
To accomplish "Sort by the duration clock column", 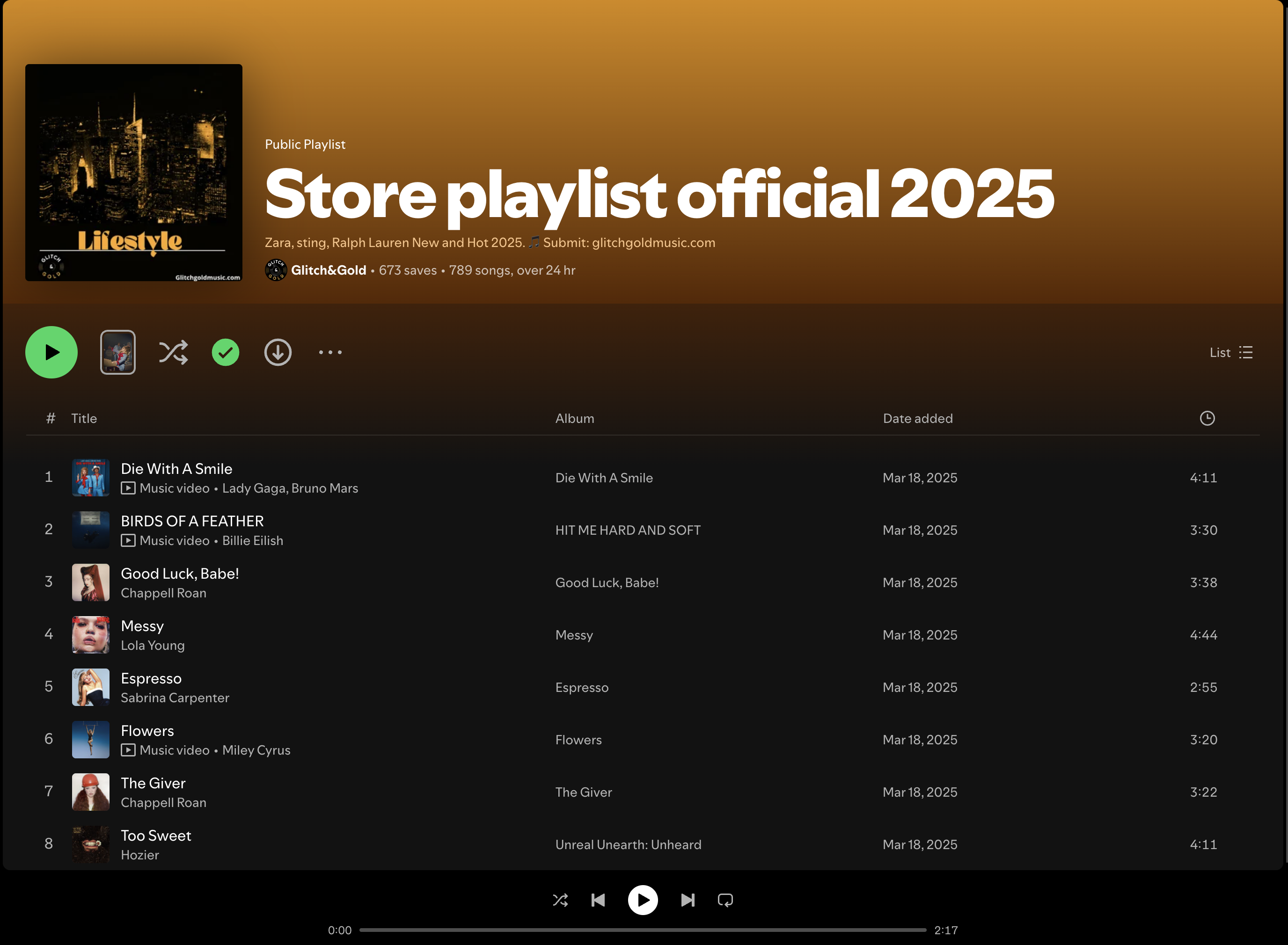I will (x=1207, y=418).
